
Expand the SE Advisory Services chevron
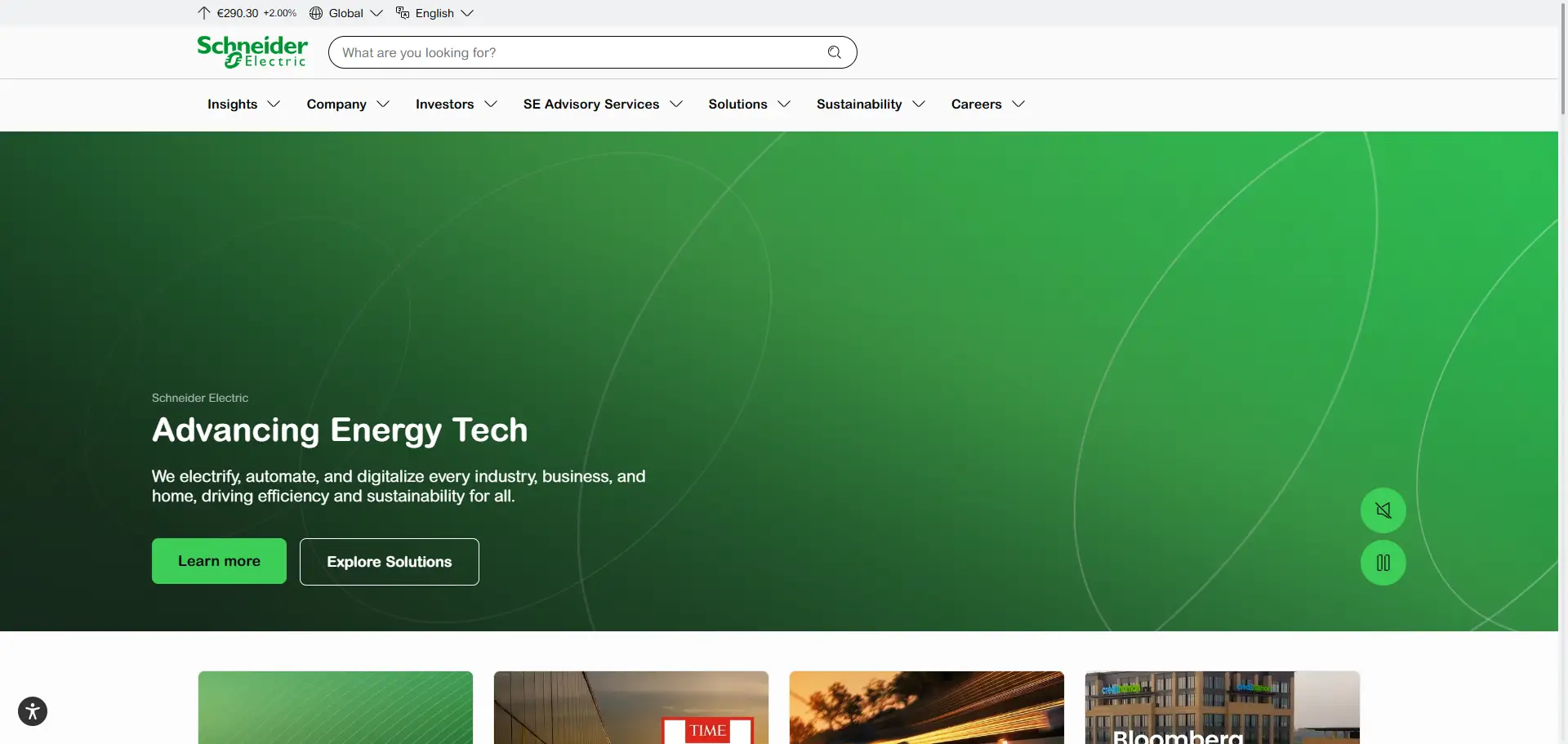[x=676, y=105]
